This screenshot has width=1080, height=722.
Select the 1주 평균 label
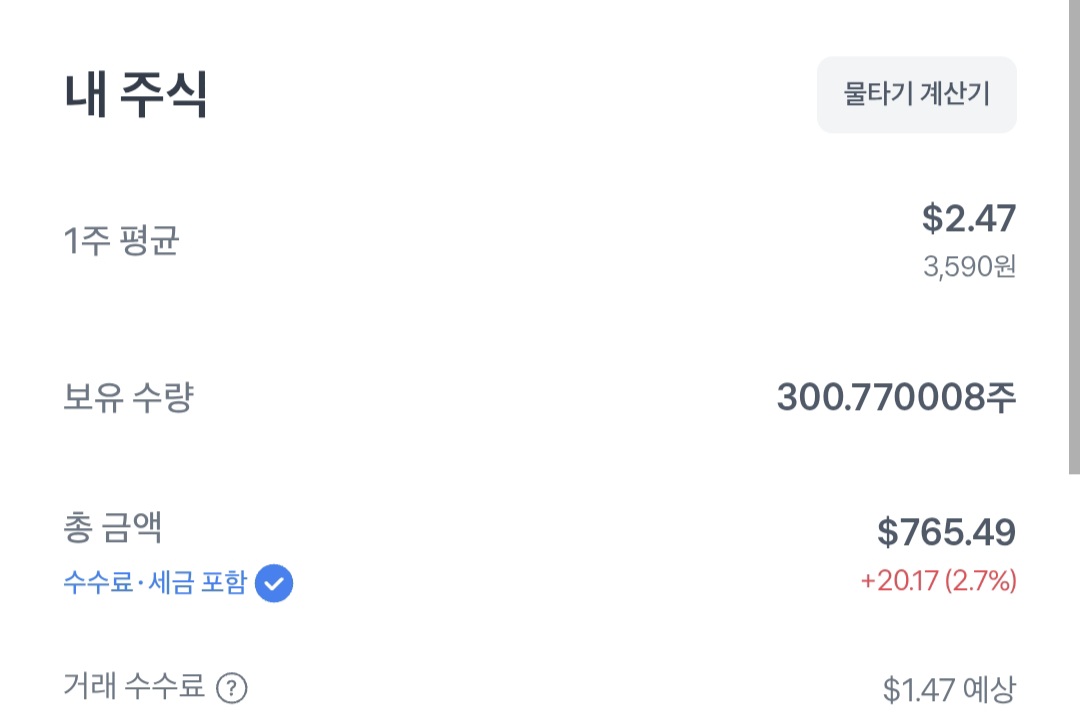pos(121,241)
